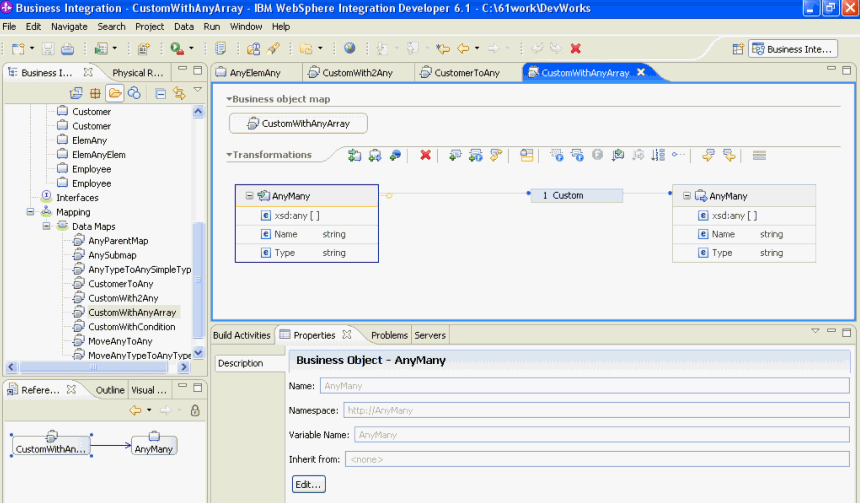The width and height of the screenshot is (860, 503).
Task: Open dropdown arrow next to the New wizard icon
Action: click(x=32, y=48)
